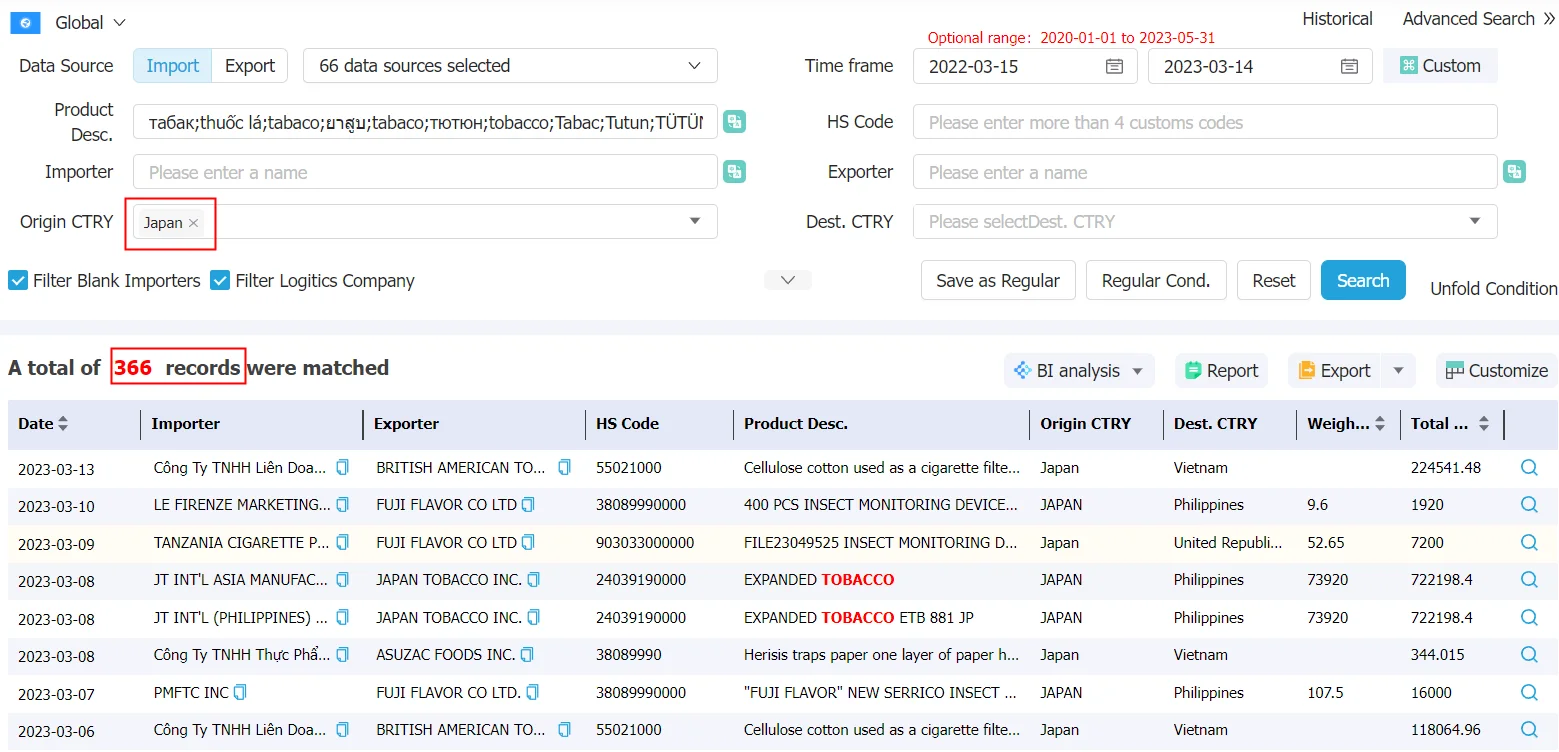Open the 66 data sources selected dropdown

pyautogui.click(x=510, y=66)
